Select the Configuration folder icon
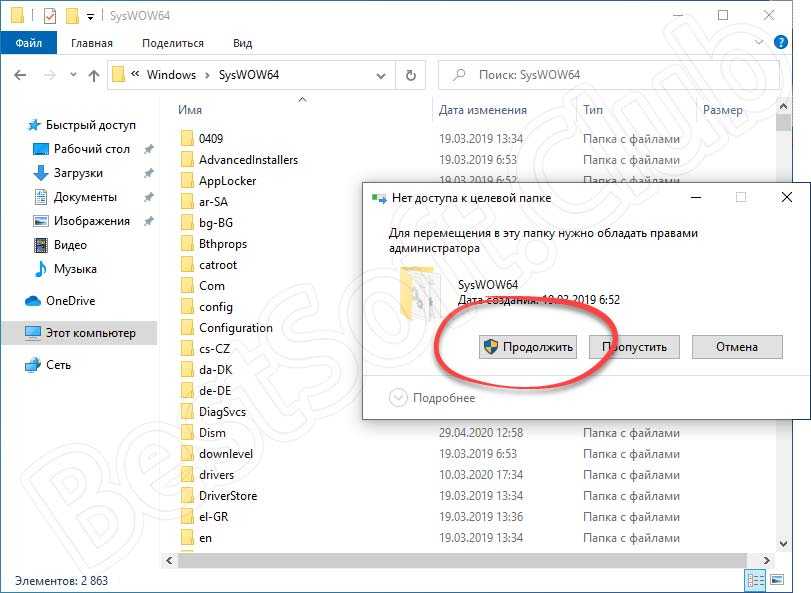This screenshot has height=593, width=811. pyautogui.click(x=187, y=328)
